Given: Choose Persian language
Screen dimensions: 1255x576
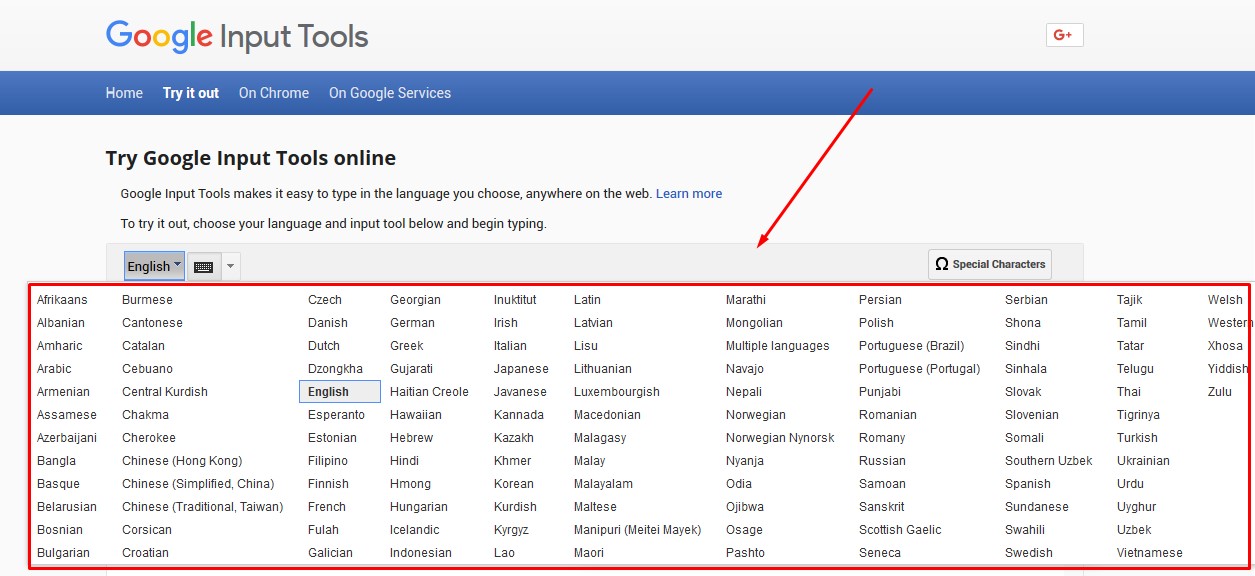Looking at the screenshot, I should click(x=880, y=300).
